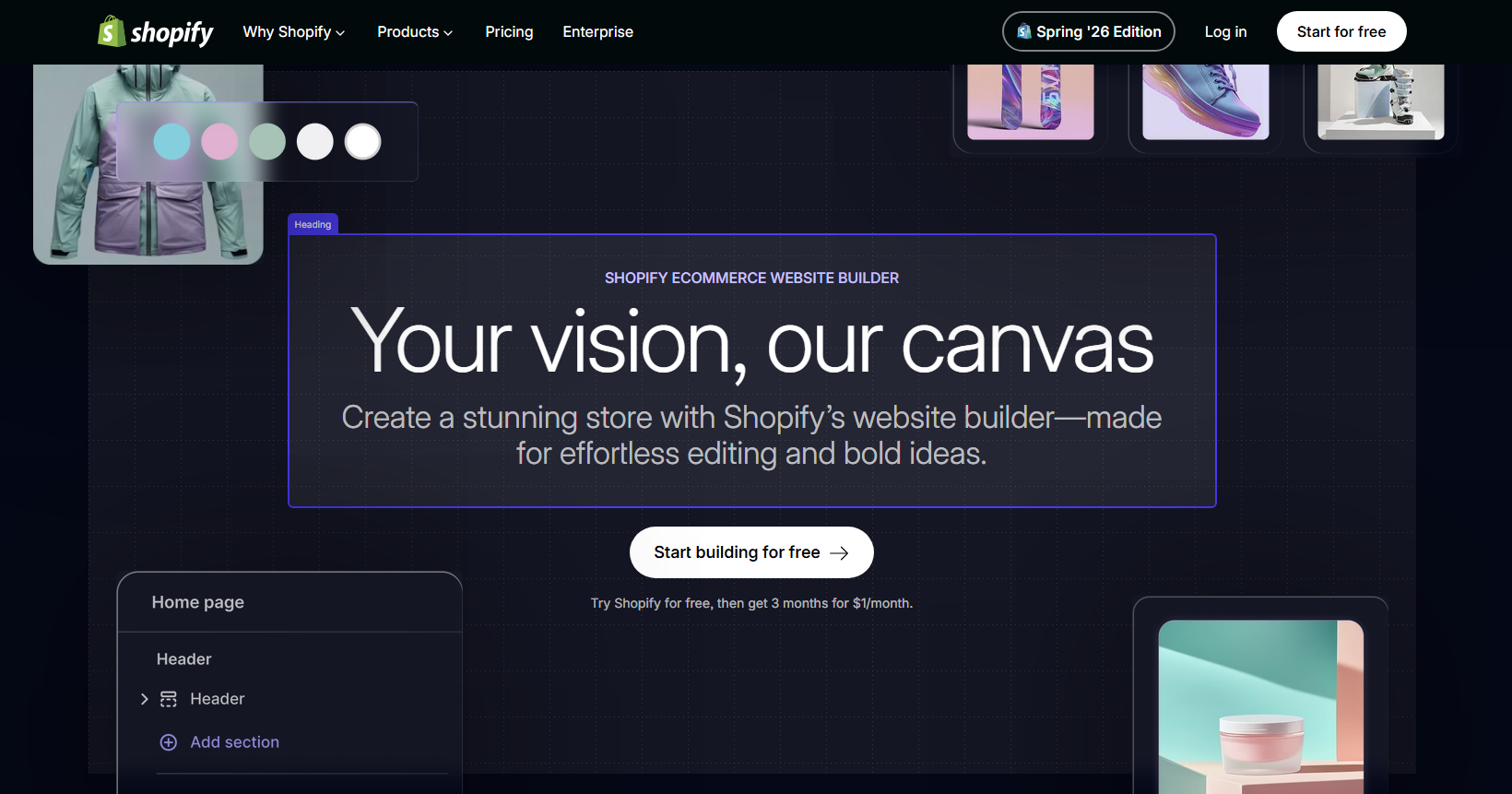Select the sage green color swatch

coord(267,141)
